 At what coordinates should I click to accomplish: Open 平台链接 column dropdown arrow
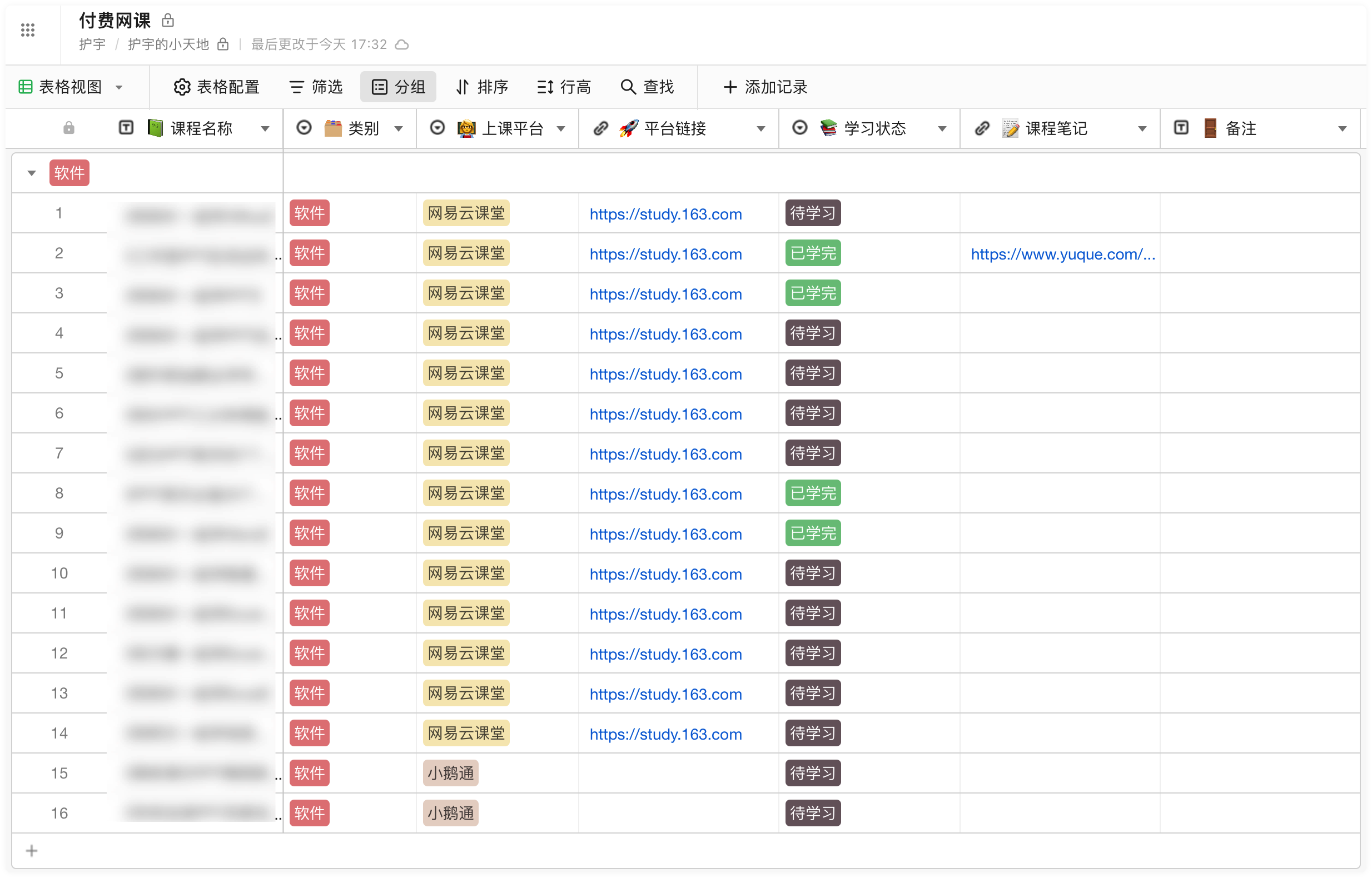click(760, 129)
